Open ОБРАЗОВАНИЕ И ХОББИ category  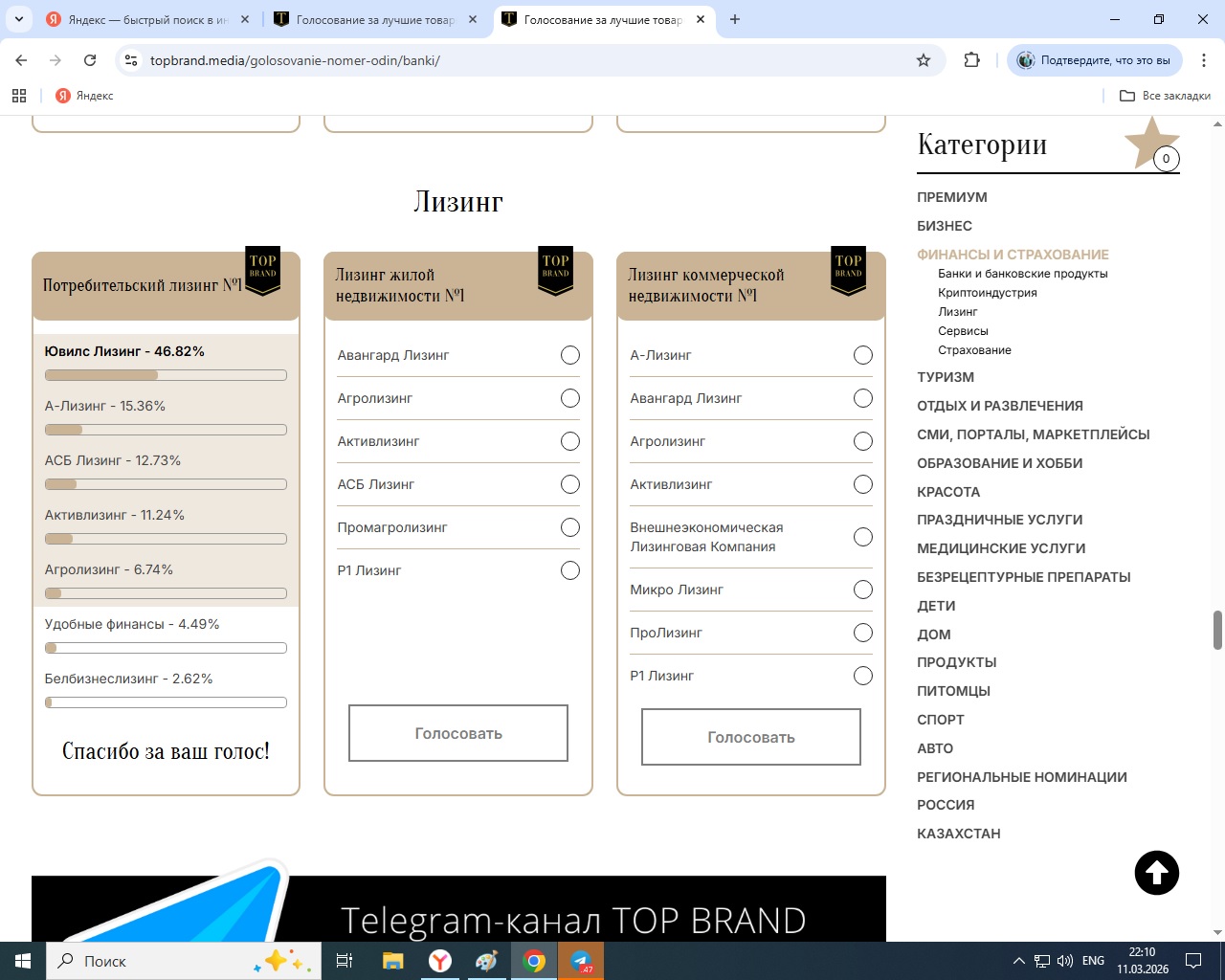point(1000,463)
